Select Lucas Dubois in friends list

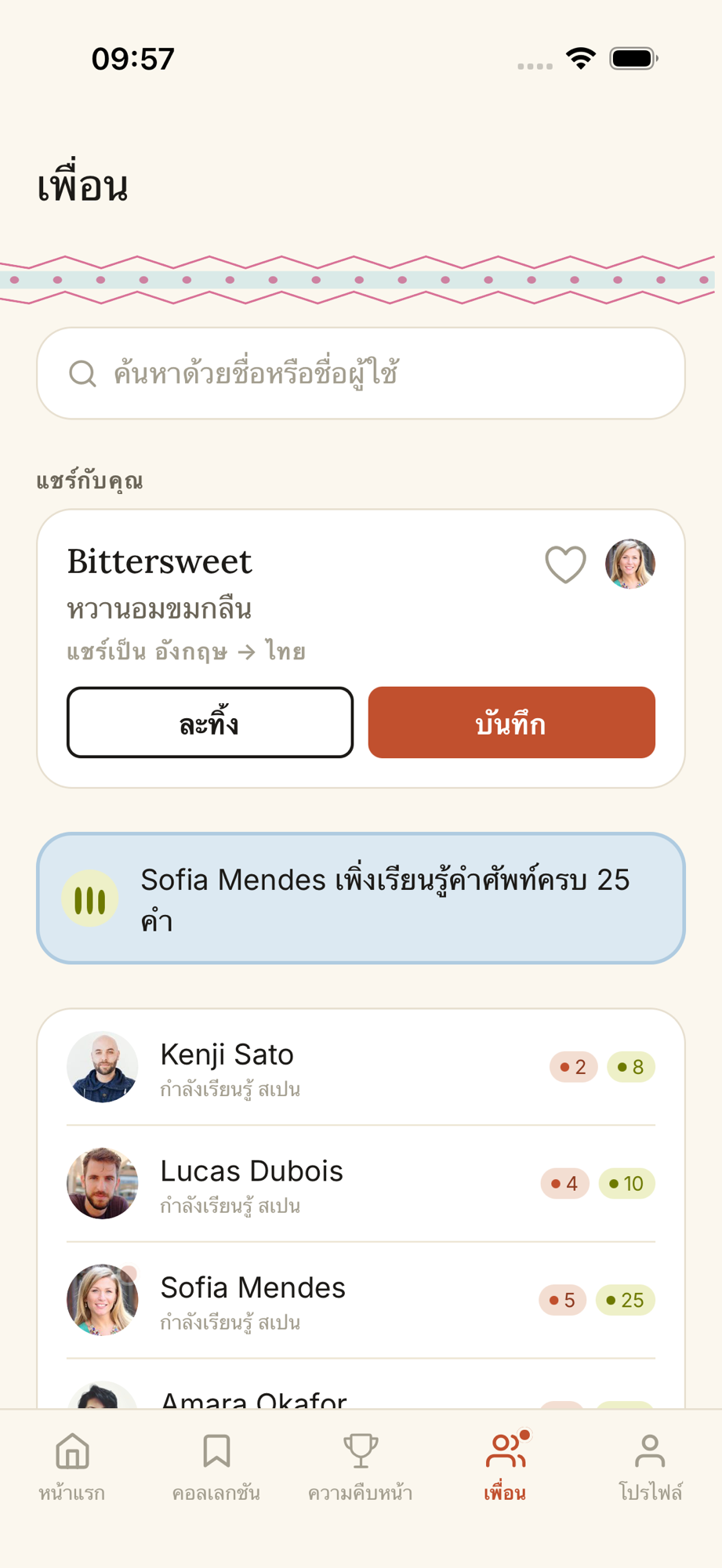[x=361, y=1184]
